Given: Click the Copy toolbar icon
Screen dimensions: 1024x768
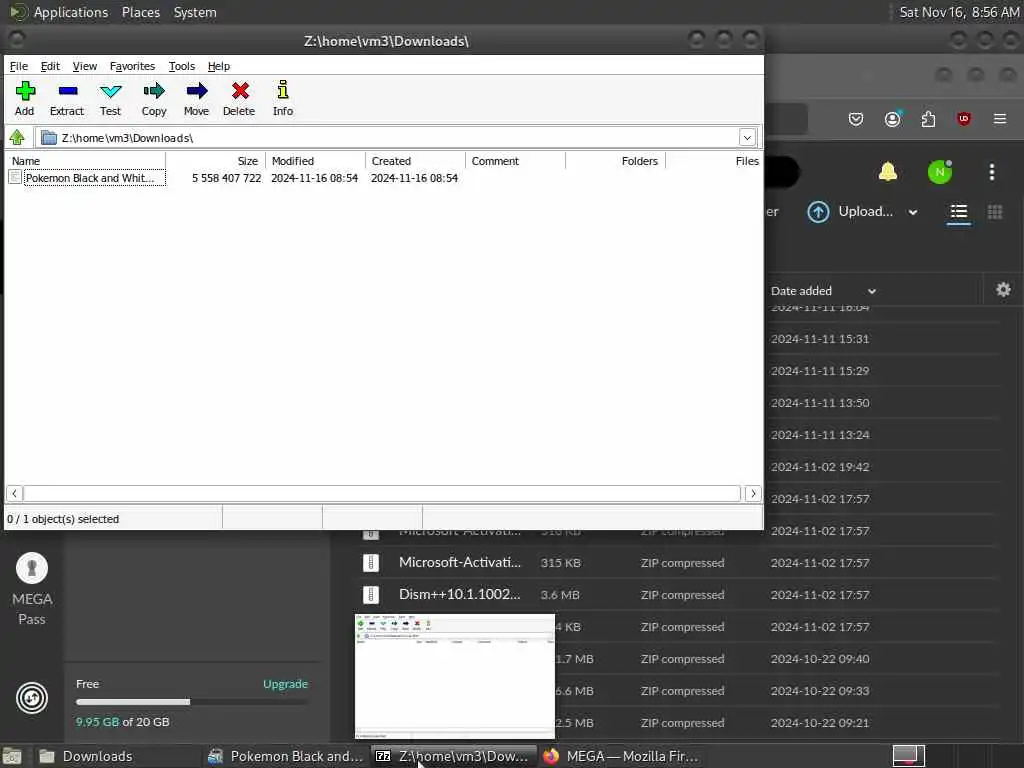Looking at the screenshot, I should click(154, 98).
